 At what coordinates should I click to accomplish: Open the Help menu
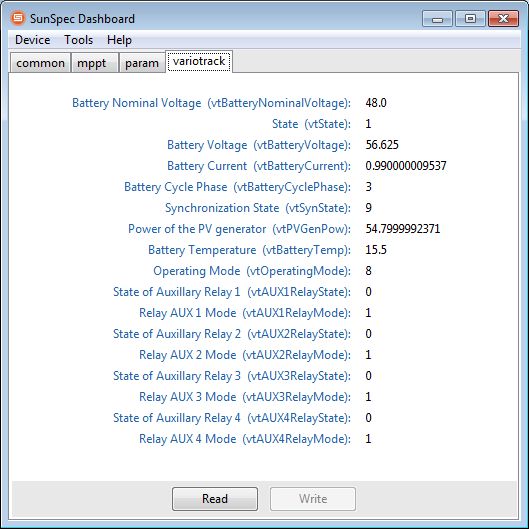(119, 40)
